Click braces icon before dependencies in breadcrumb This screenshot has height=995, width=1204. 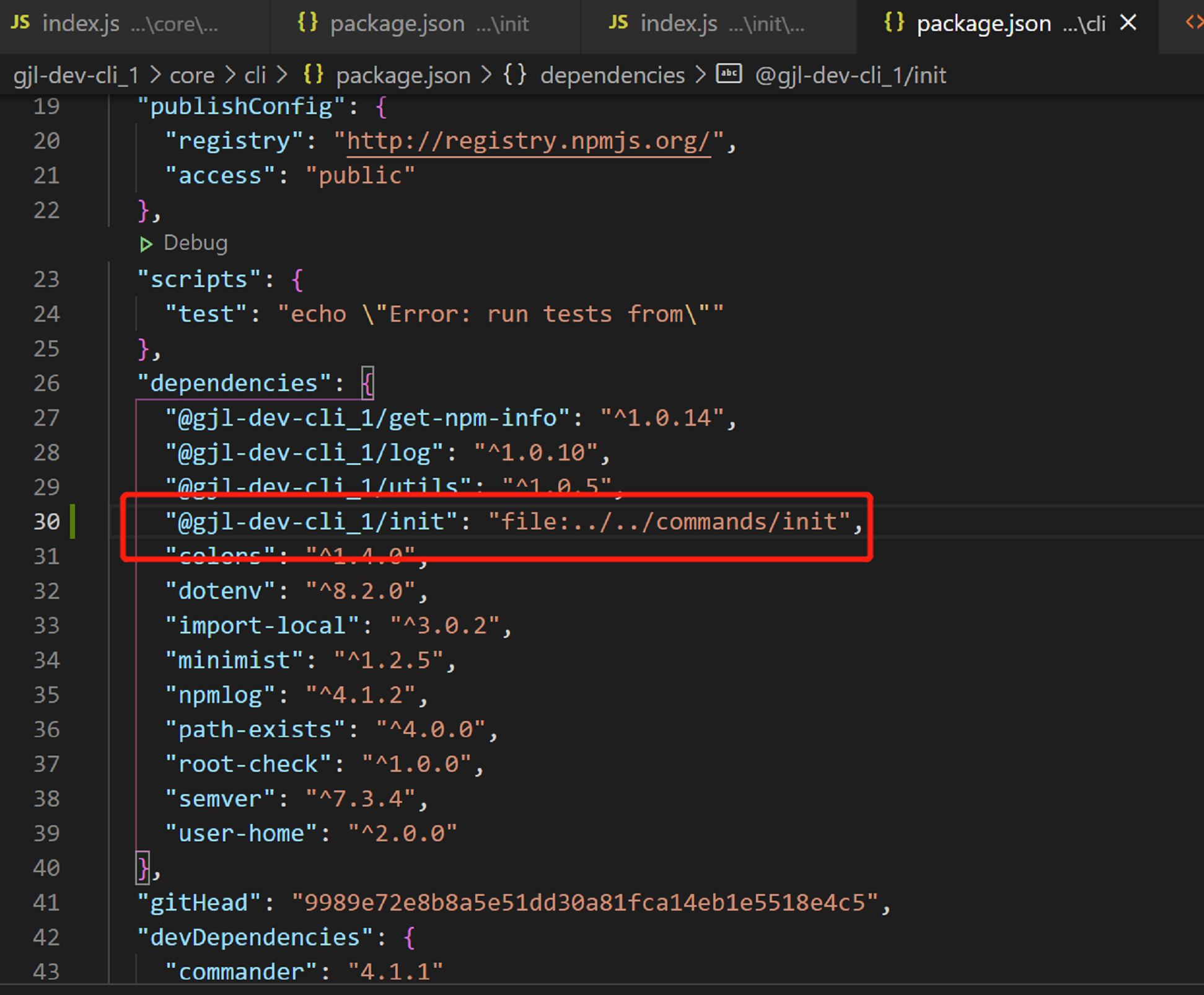[x=515, y=75]
